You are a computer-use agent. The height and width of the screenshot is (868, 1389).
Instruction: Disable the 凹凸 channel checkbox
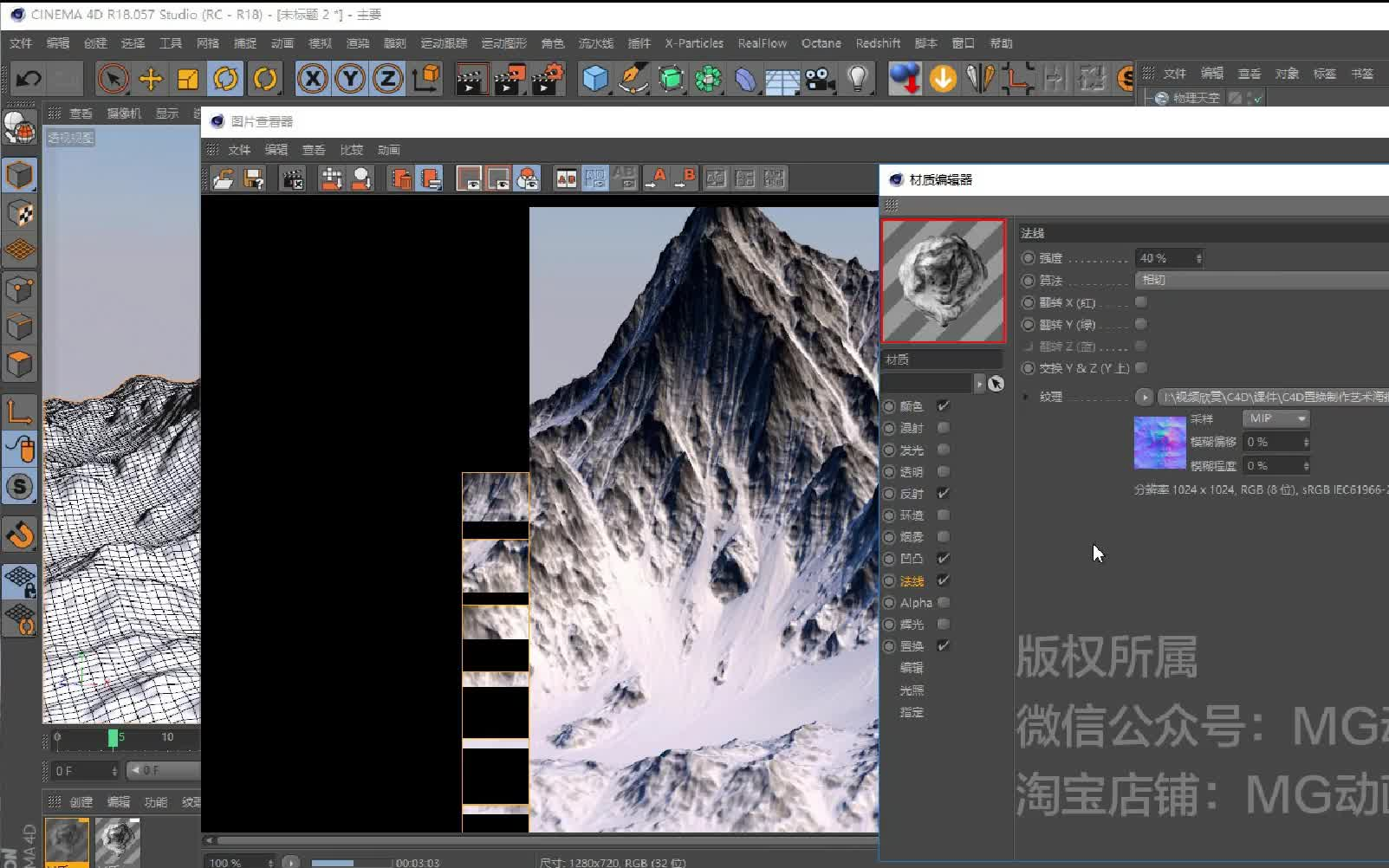(x=944, y=559)
